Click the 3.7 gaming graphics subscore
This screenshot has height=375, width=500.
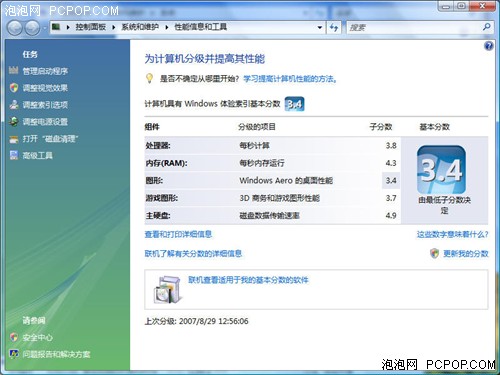click(391, 198)
